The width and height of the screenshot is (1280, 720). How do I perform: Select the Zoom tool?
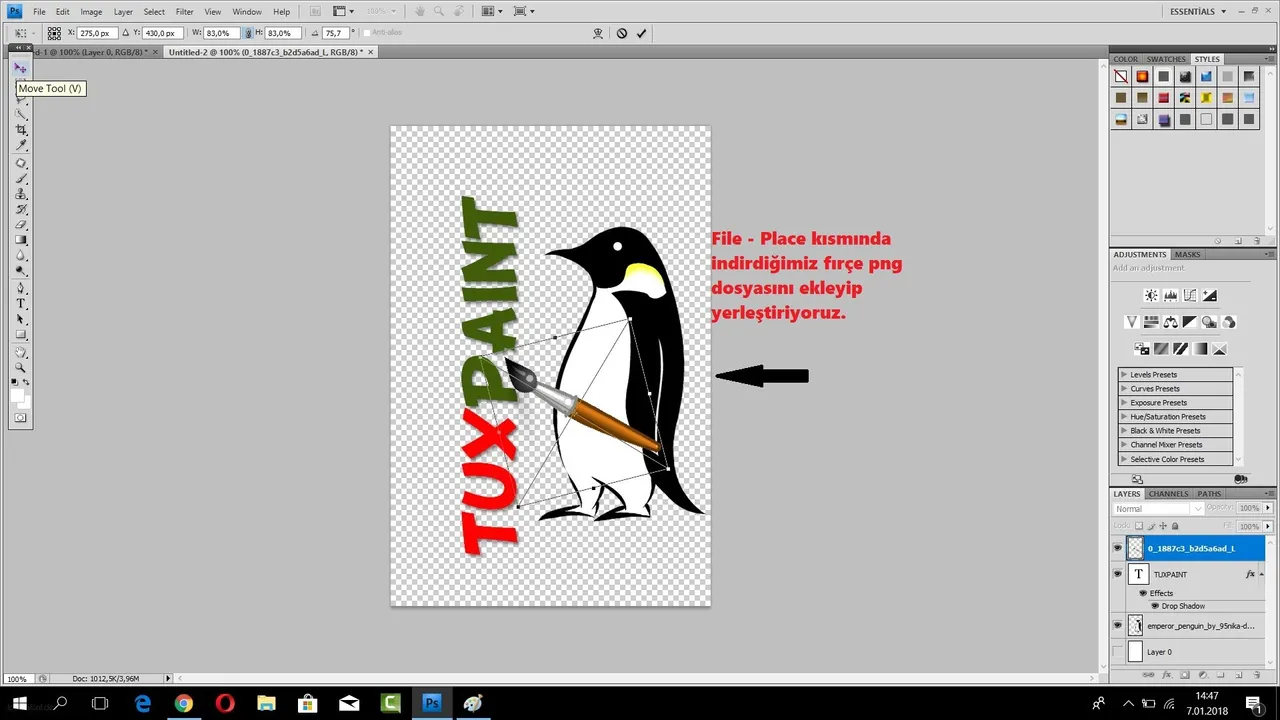[20, 368]
